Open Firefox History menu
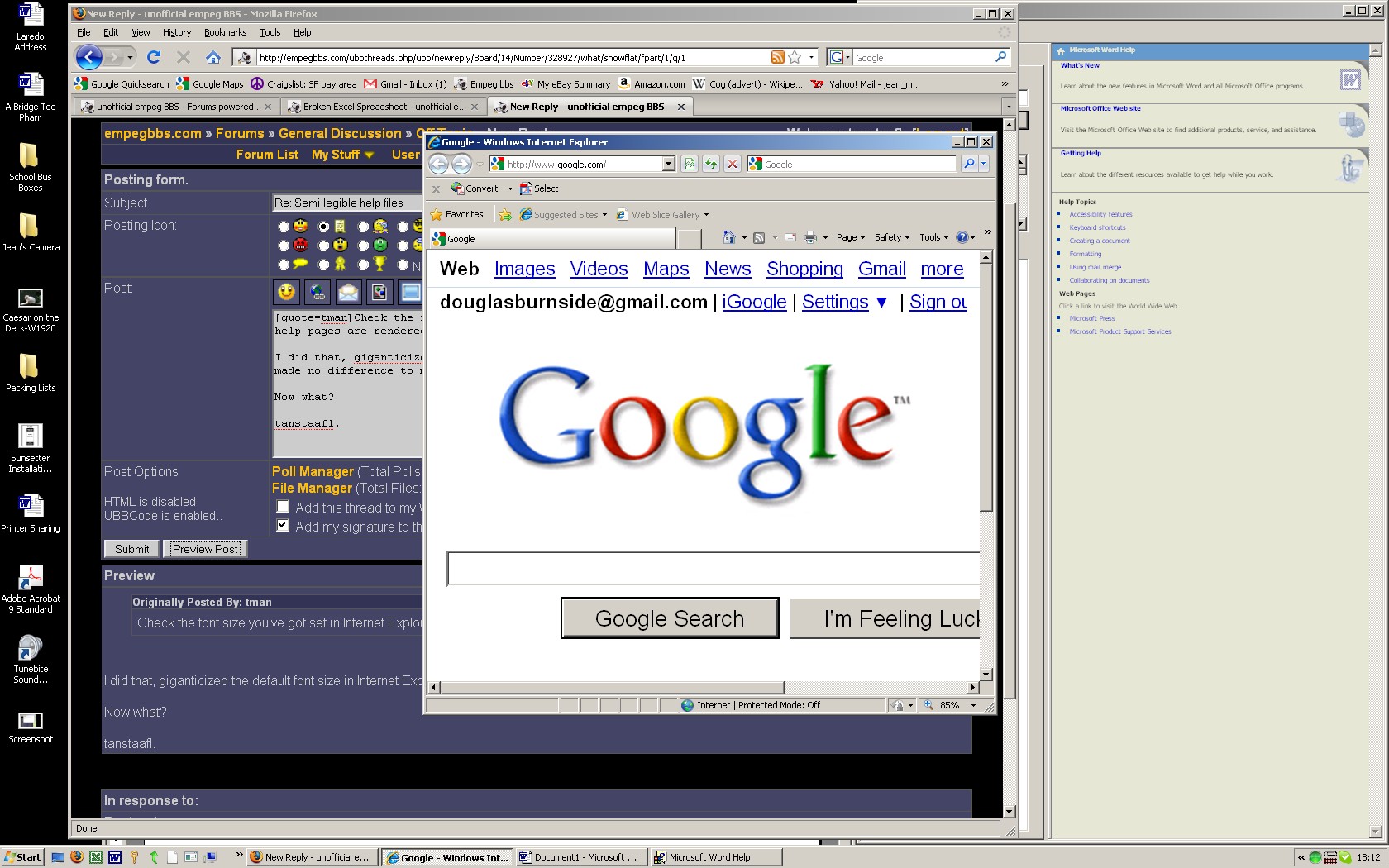Image resolution: width=1389 pixels, height=868 pixels. click(x=176, y=32)
